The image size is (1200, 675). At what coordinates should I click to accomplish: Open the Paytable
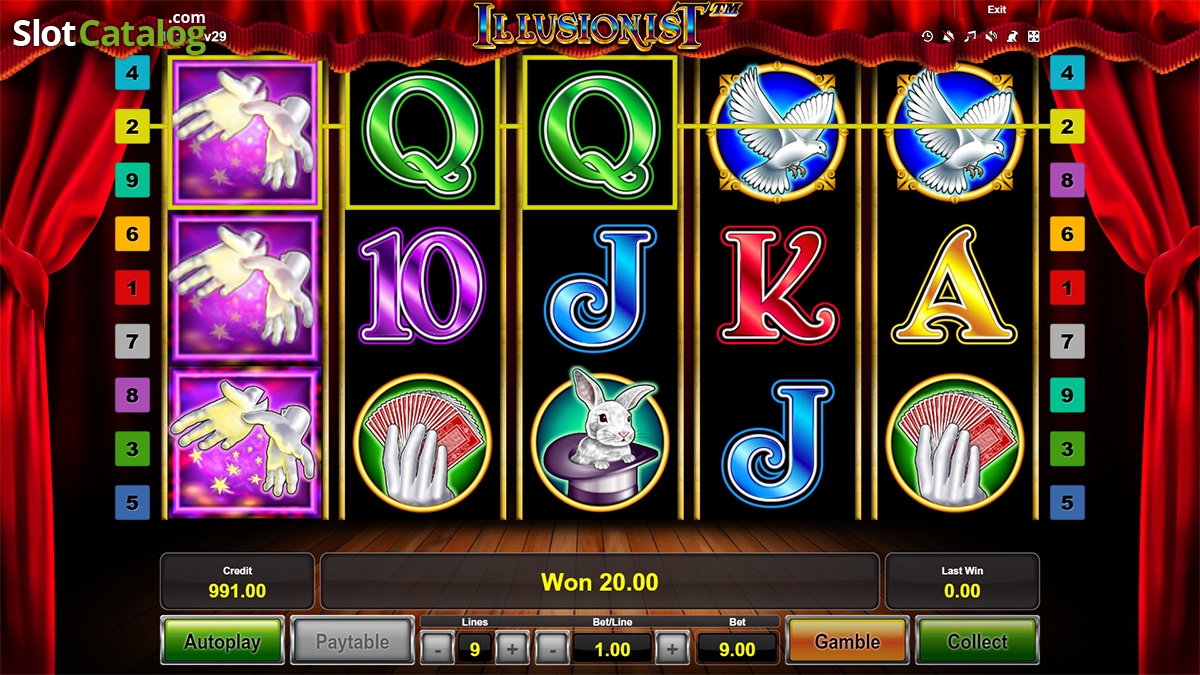pyautogui.click(x=352, y=642)
